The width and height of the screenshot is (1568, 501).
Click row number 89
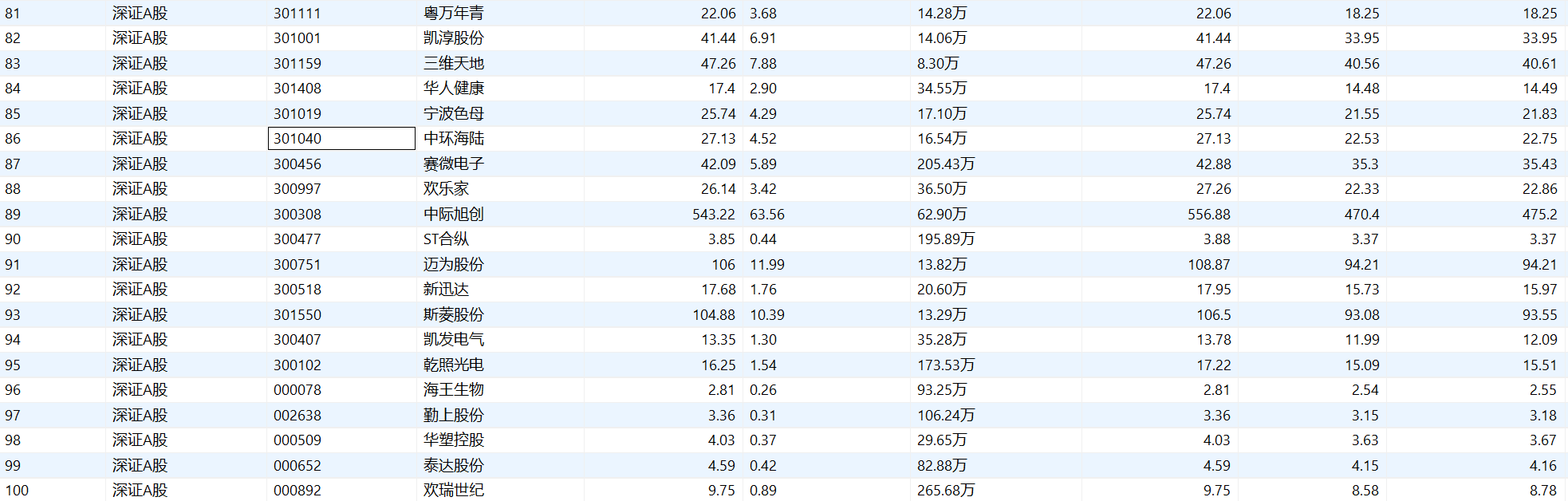[13, 215]
